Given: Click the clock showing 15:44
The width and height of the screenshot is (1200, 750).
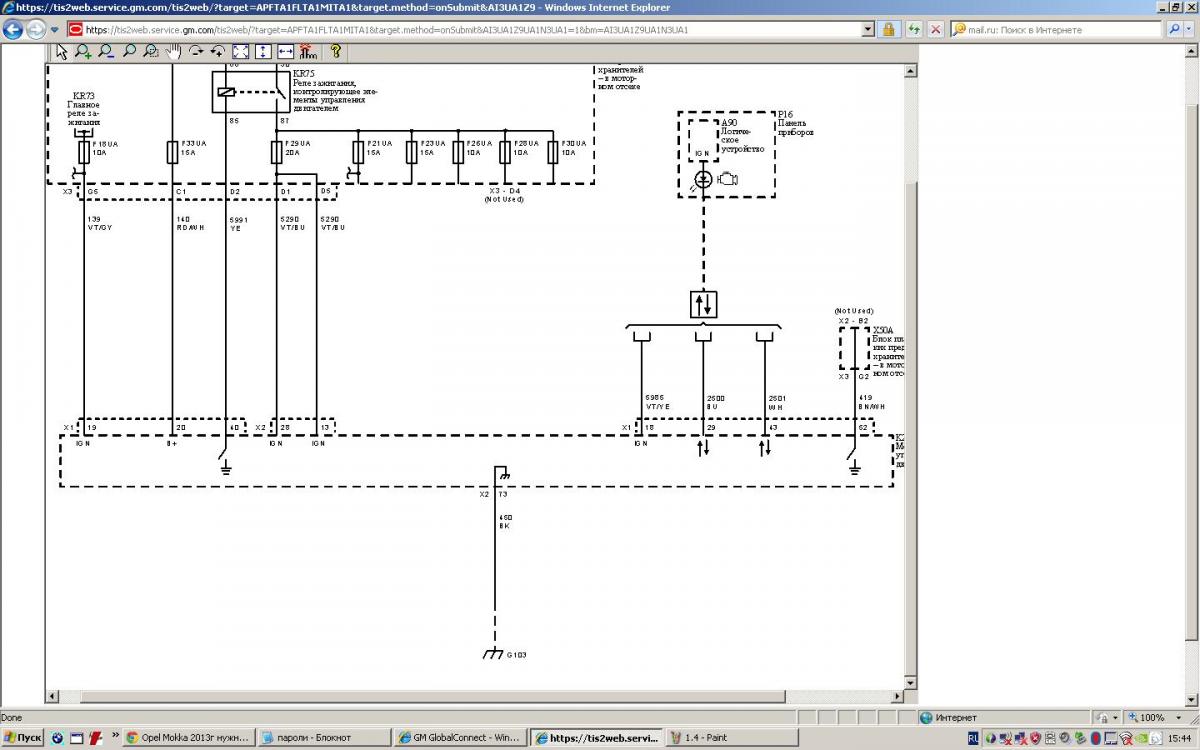Looking at the screenshot, I should click(x=1180, y=738).
